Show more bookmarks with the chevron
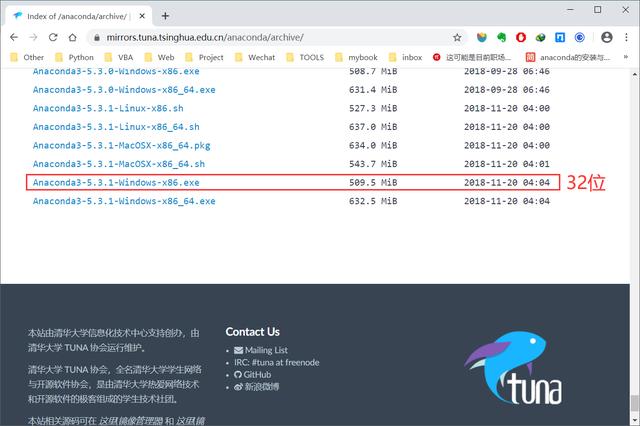 tap(625, 57)
